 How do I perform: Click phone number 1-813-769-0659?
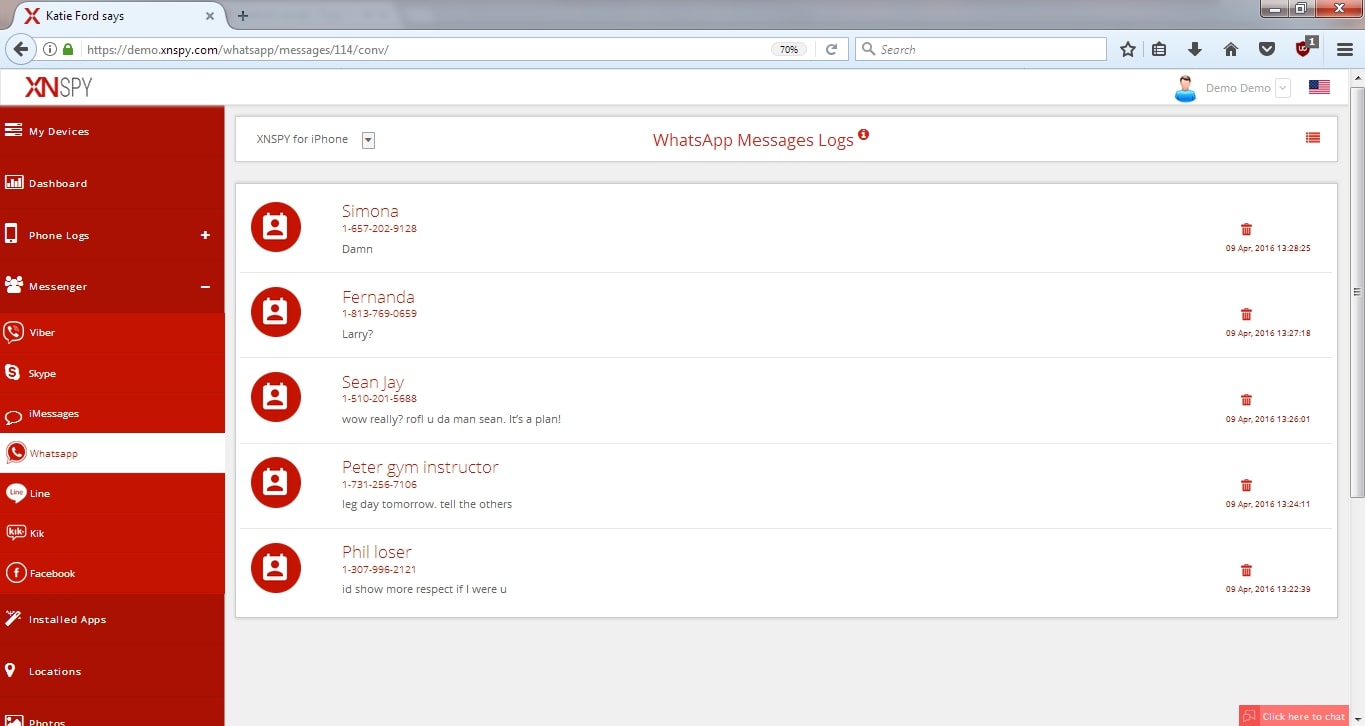click(x=379, y=314)
